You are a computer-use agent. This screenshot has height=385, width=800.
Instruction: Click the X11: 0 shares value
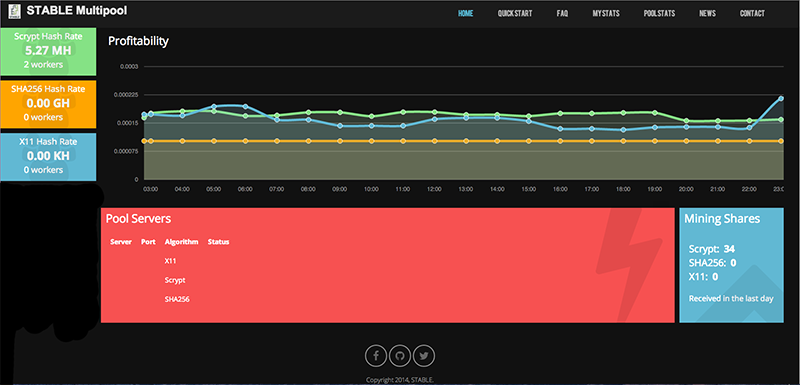tap(703, 276)
